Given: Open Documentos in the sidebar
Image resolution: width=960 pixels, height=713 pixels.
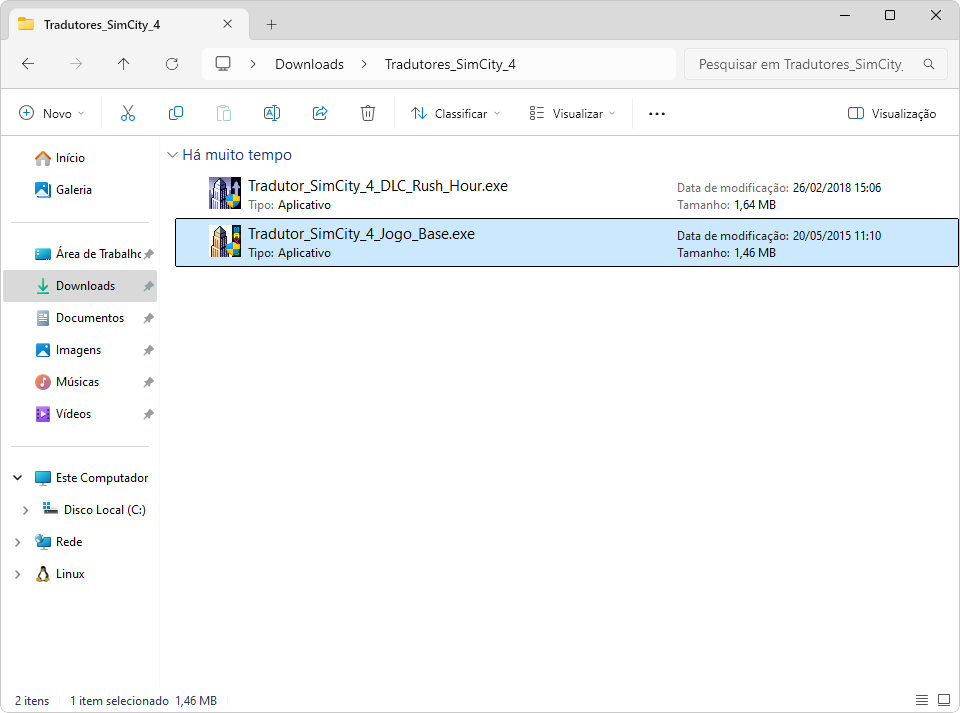Looking at the screenshot, I should (89, 318).
